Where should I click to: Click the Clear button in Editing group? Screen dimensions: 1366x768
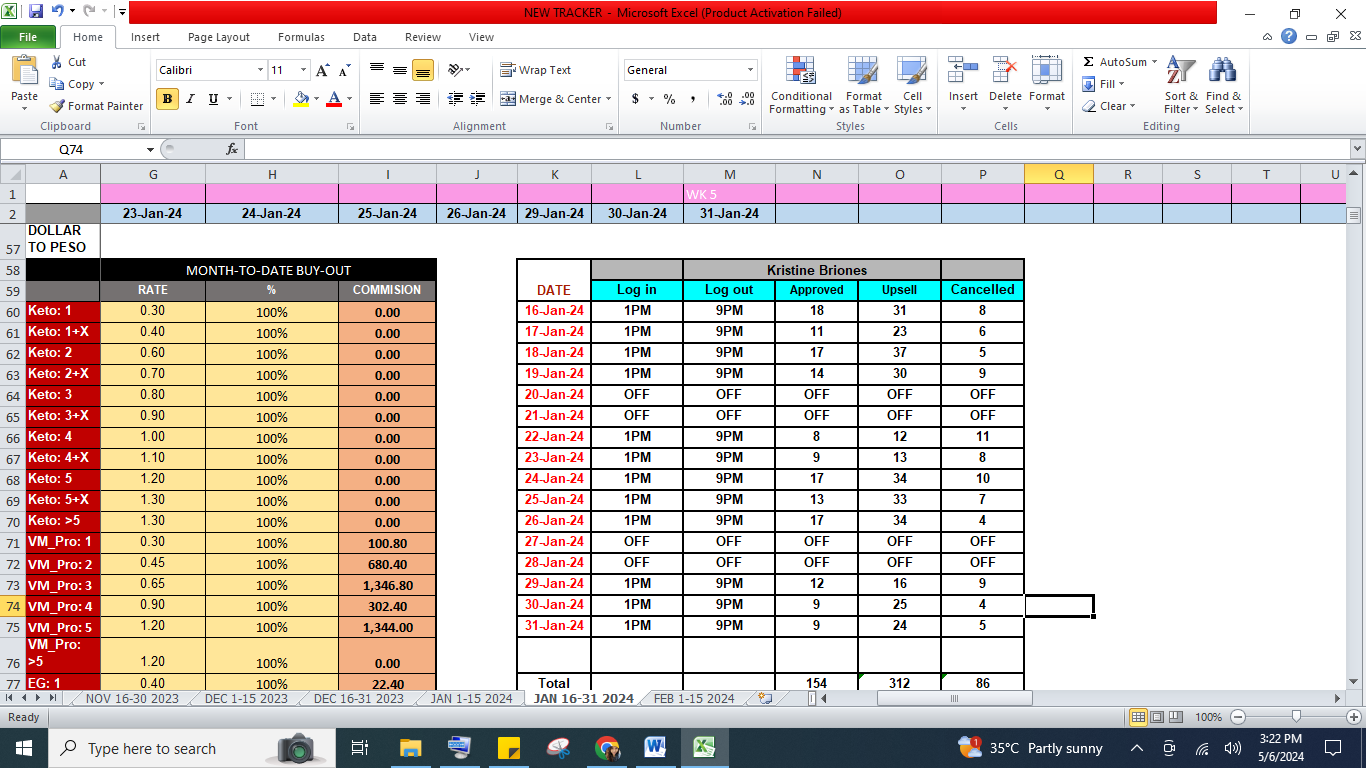point(1108,106)
